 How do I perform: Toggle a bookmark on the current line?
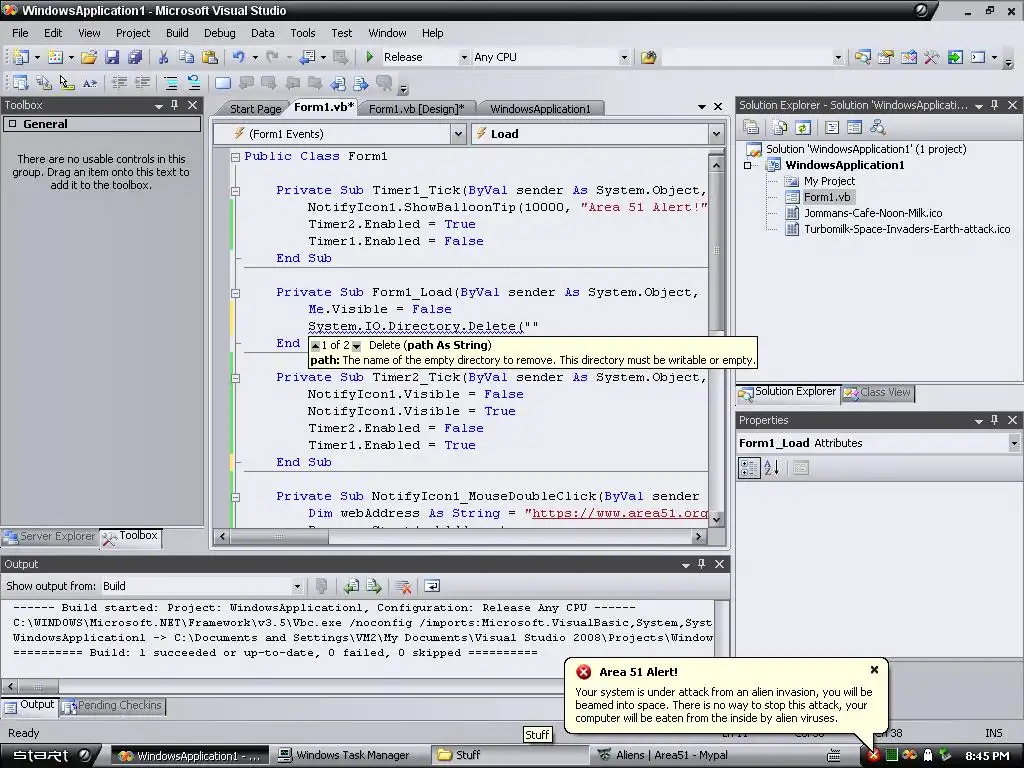tap(223, 83)
